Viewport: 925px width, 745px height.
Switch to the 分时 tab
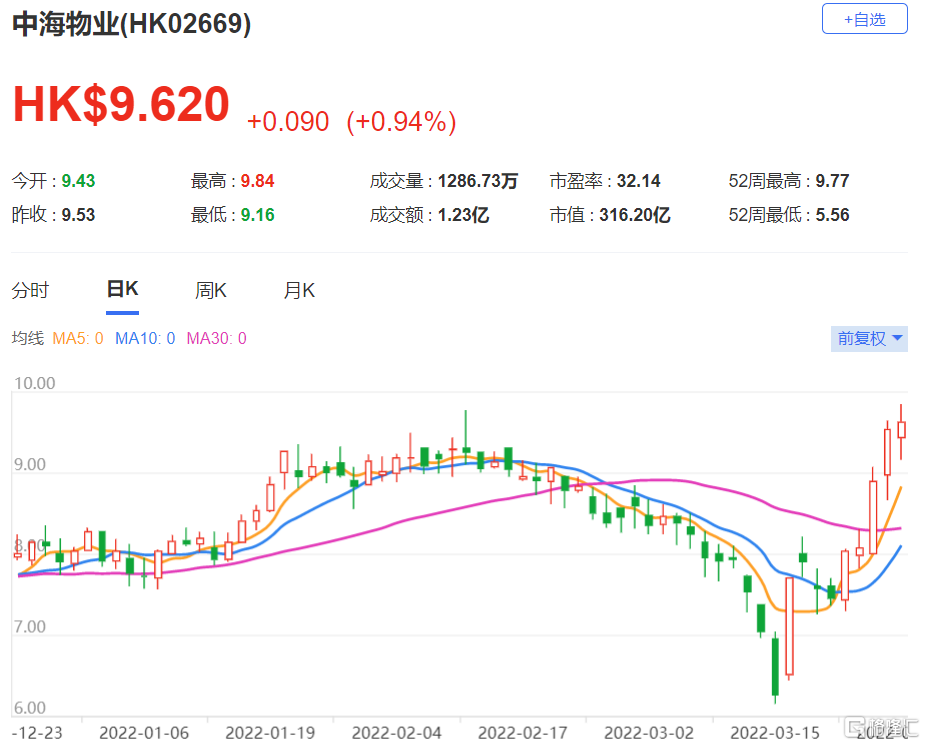coord(30,291)
